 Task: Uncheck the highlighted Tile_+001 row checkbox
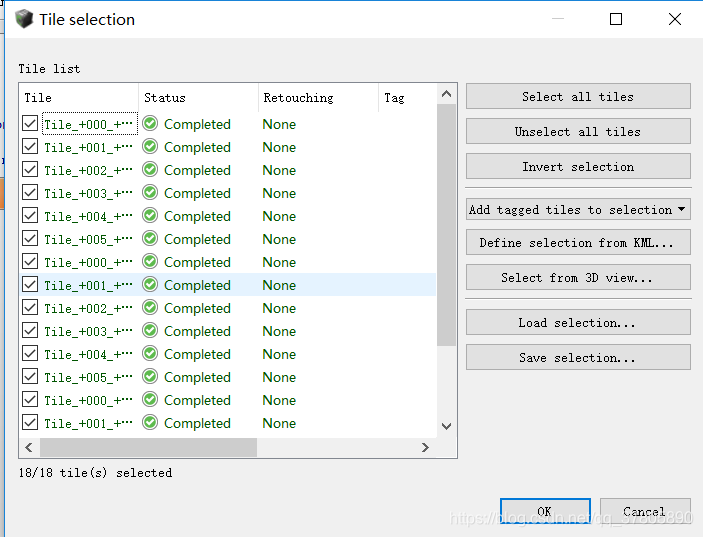[30, 284]
